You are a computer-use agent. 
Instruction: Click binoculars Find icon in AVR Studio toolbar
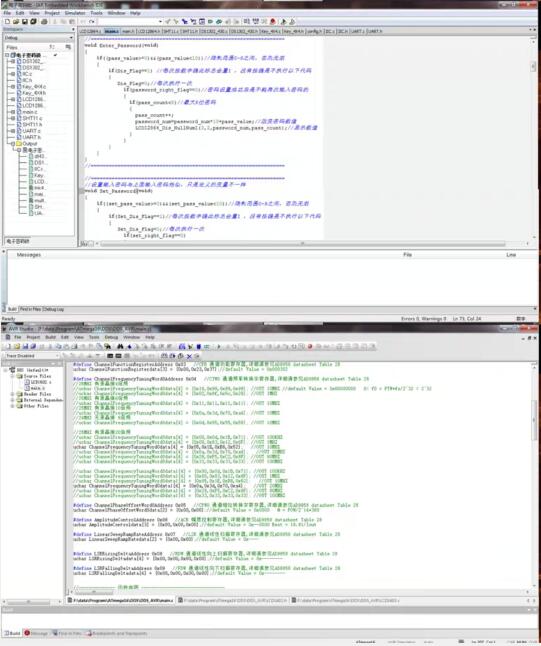click(x=120, y=346)
